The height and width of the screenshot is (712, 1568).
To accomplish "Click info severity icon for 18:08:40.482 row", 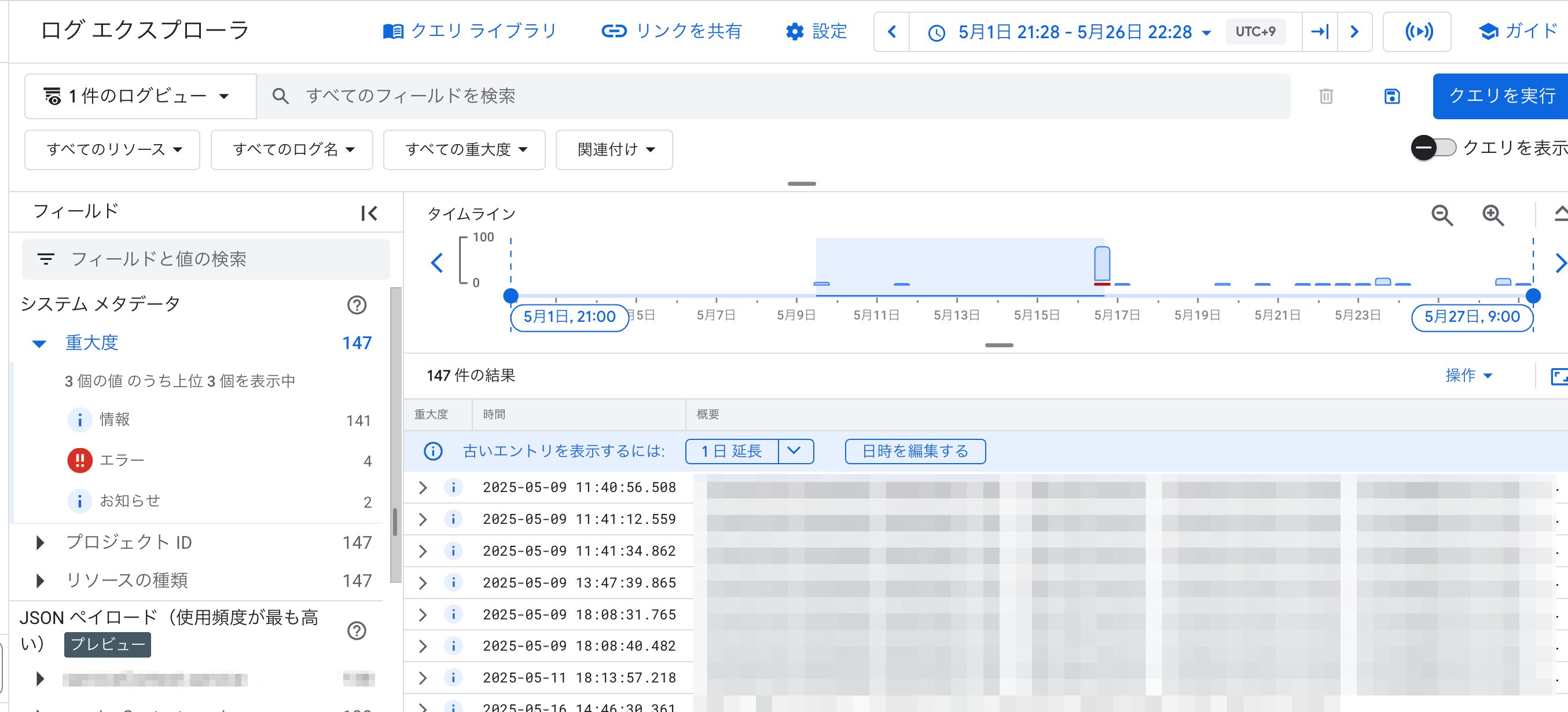I will 453,645.
